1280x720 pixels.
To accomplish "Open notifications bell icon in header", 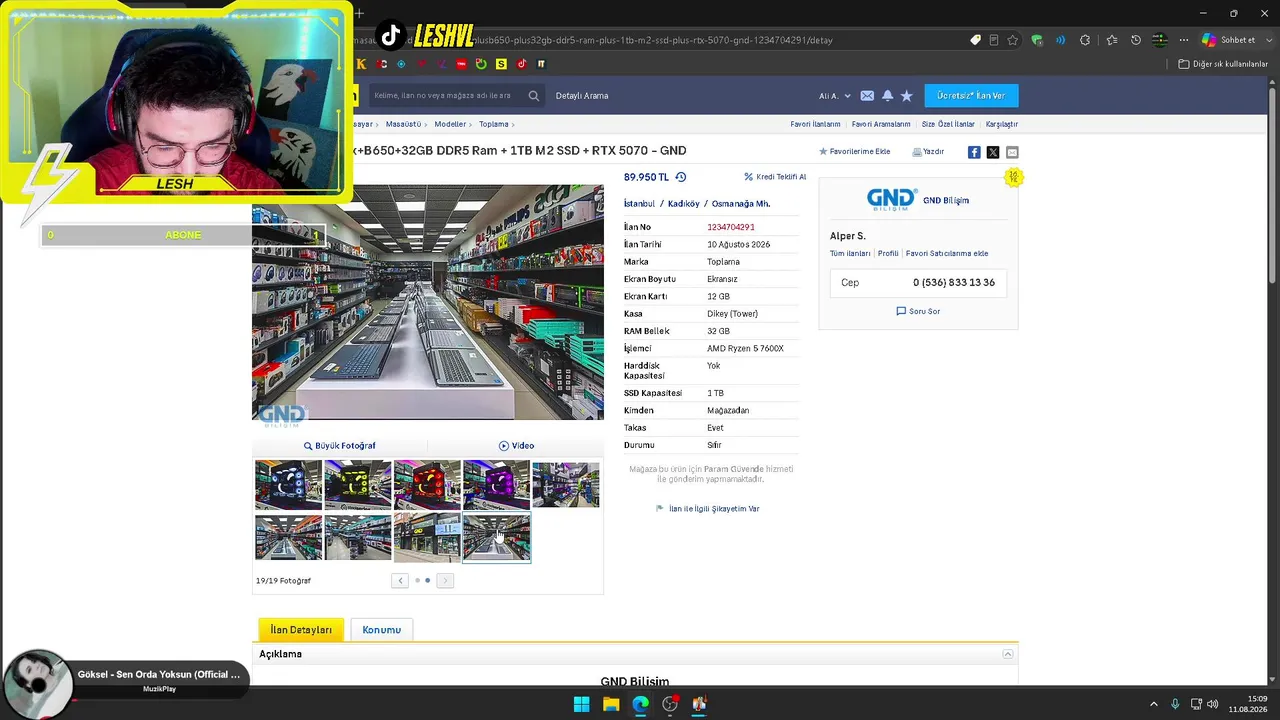I will [887, 96].
